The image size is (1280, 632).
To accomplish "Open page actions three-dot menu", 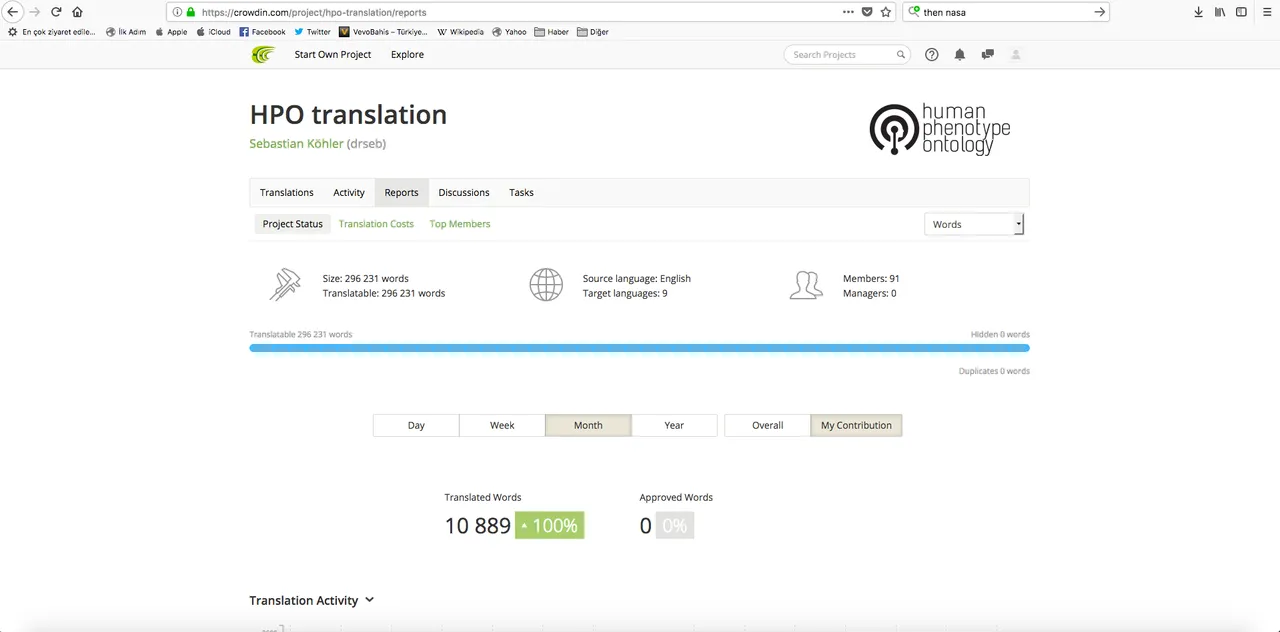I will point(848,12).
